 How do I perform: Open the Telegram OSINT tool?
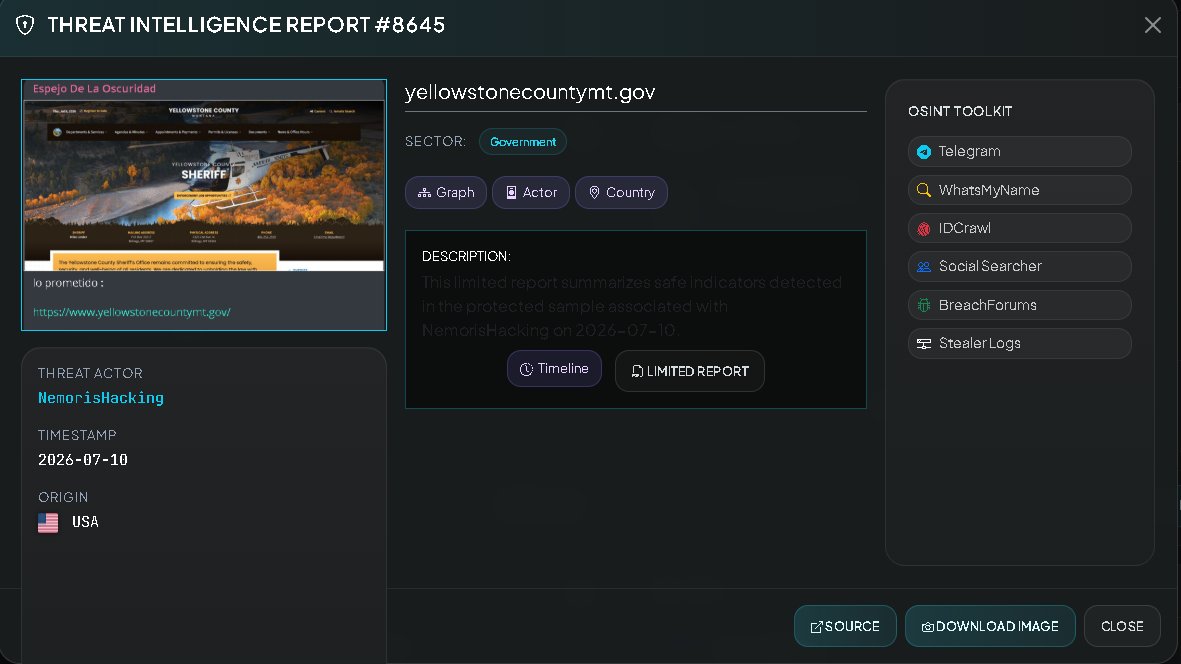[1019, 151]
